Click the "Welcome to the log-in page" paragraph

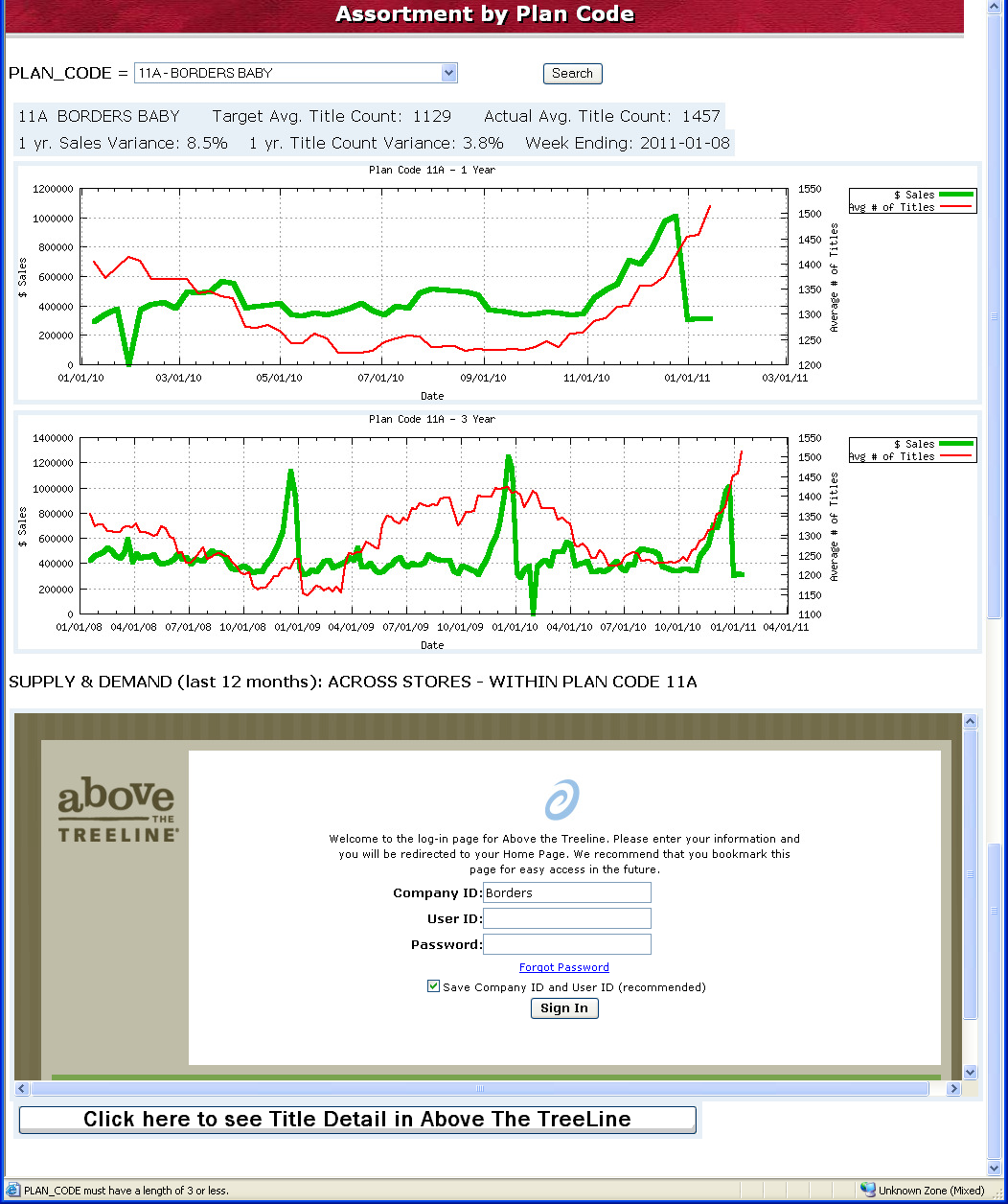[564, 854]
